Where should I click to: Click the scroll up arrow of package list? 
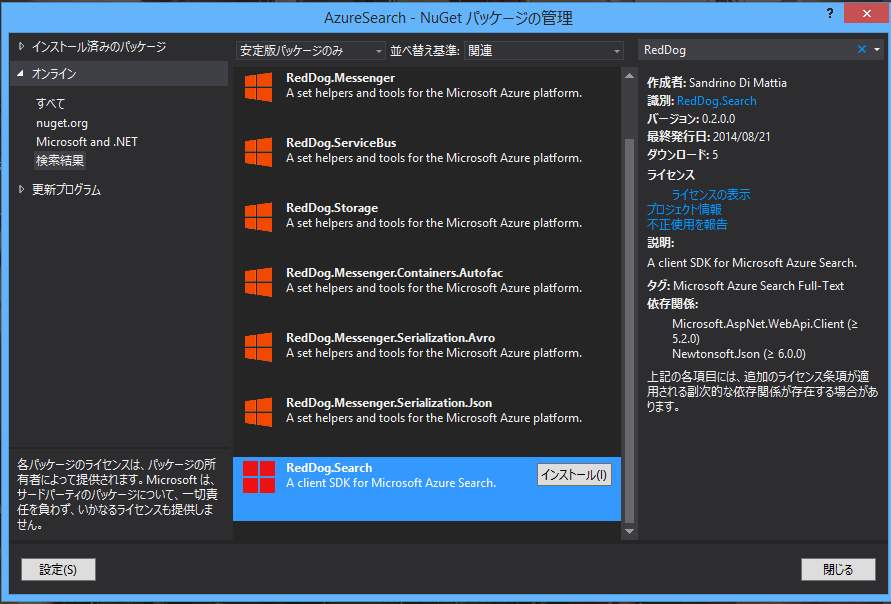point(629,76)
